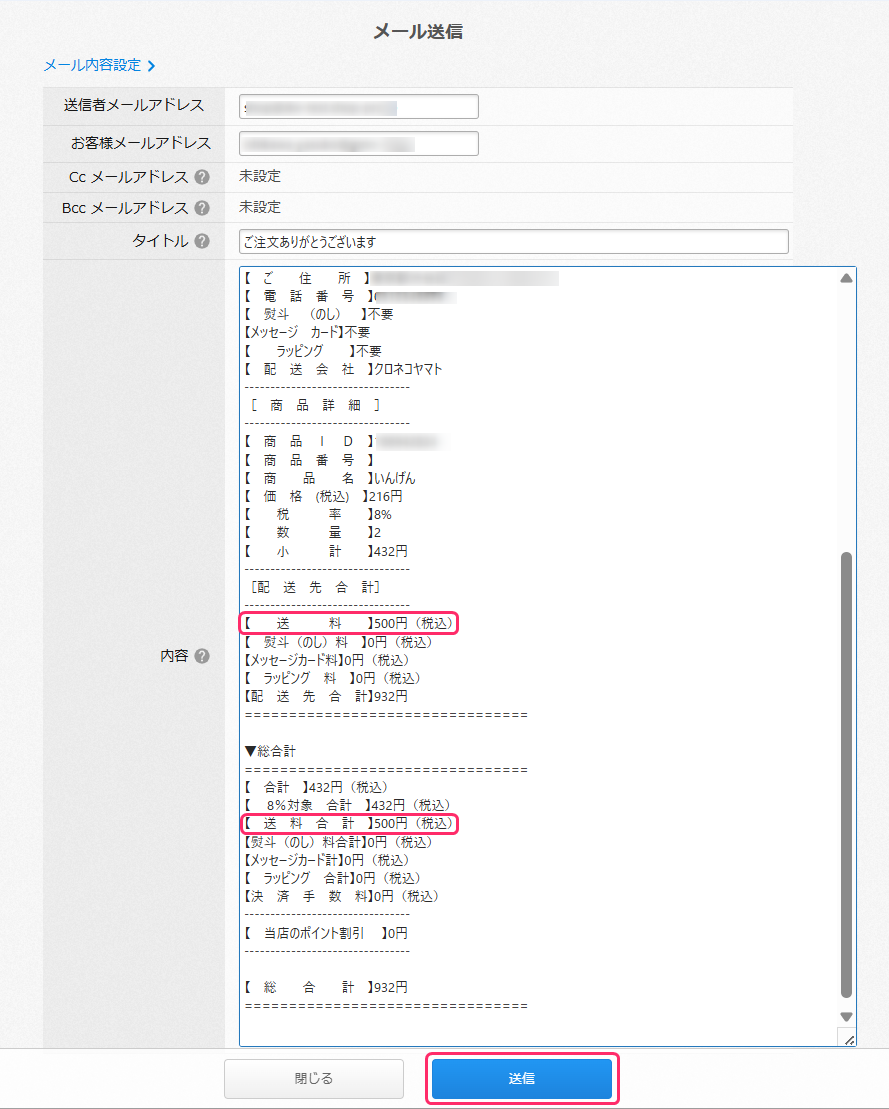The image size is (889, 1109).
Task: Show the help icon next to 内容
Action: (x=202, y=656)
